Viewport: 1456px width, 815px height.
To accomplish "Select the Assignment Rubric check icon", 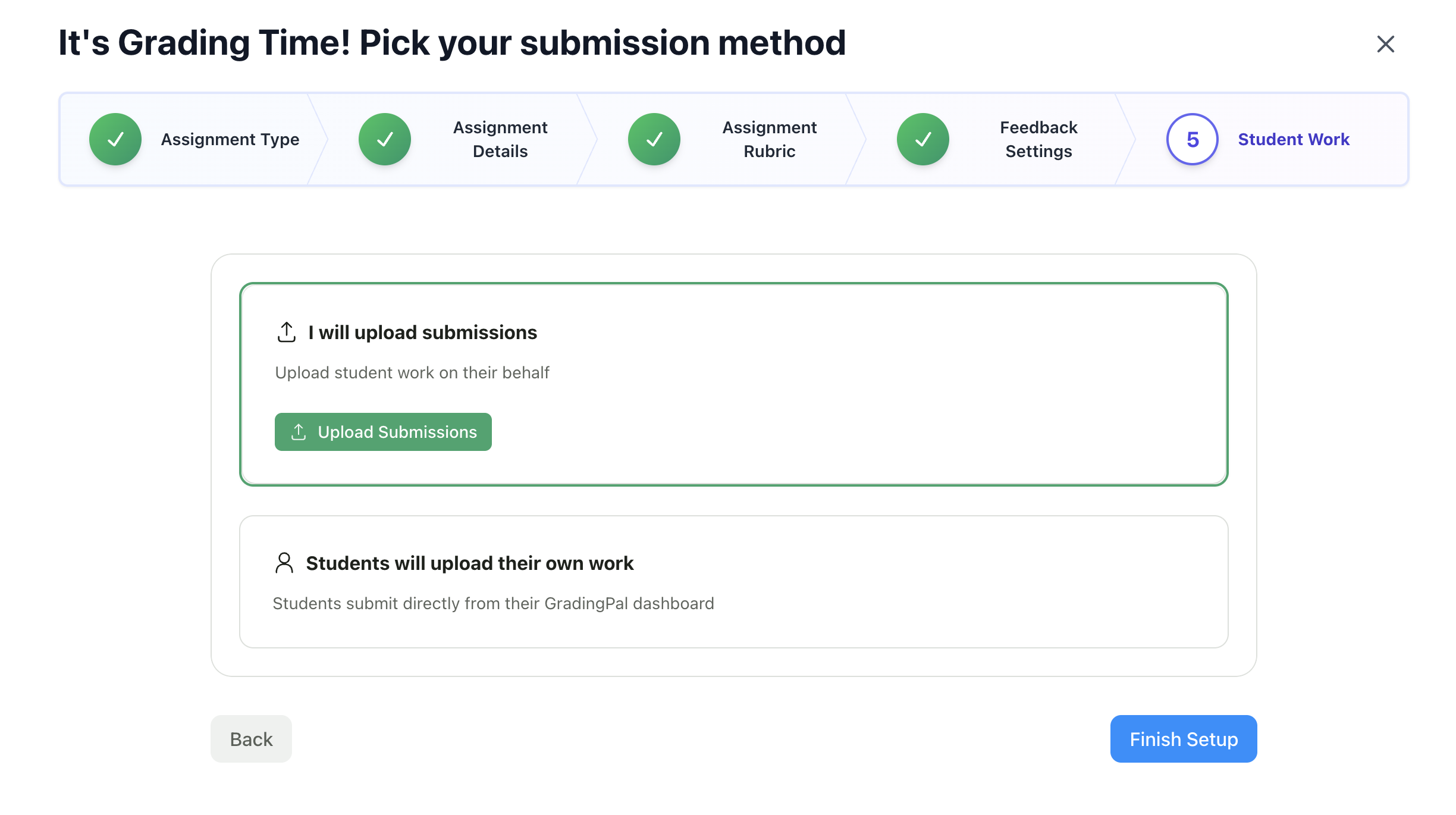I will click(654, 139).
